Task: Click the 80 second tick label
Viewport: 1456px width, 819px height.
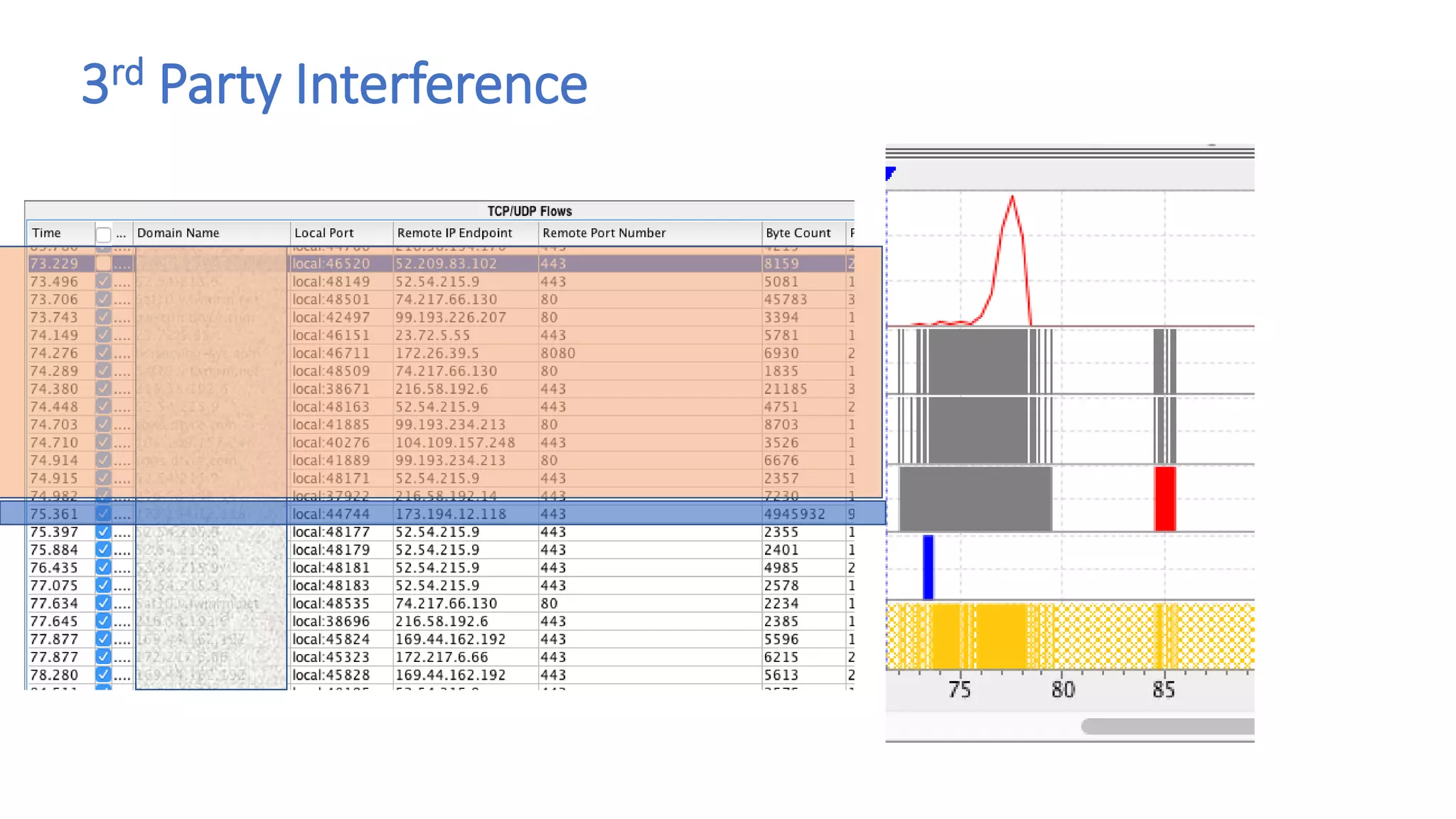Action: click(x=1063, y=689)
